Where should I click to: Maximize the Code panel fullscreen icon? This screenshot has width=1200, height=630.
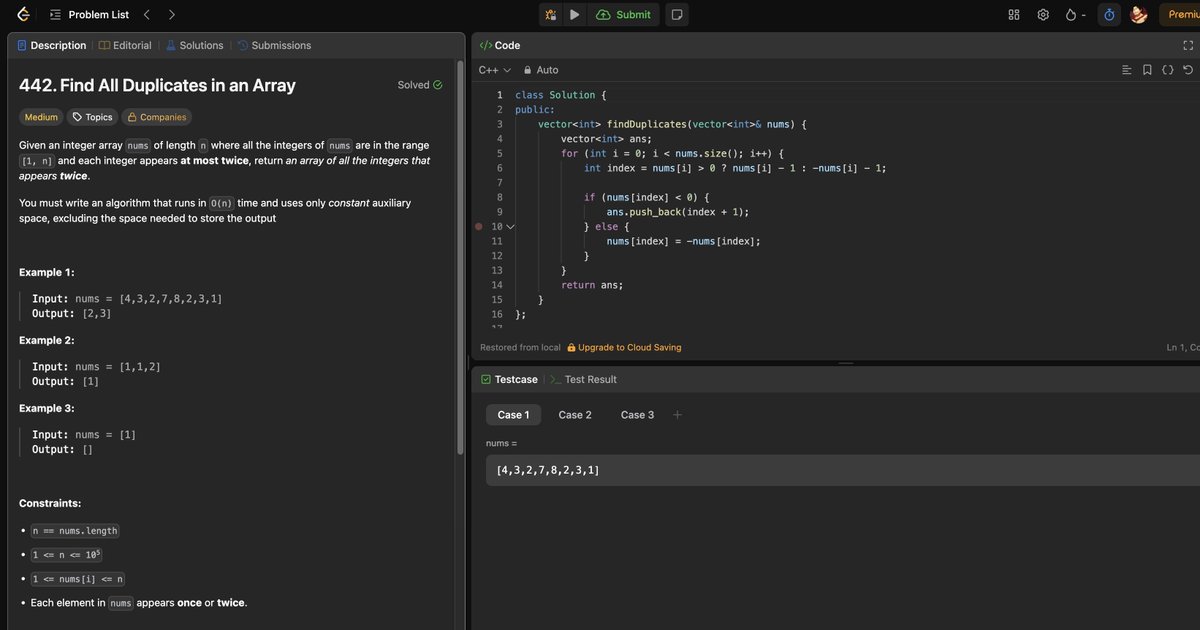(x=1188, y=45)
